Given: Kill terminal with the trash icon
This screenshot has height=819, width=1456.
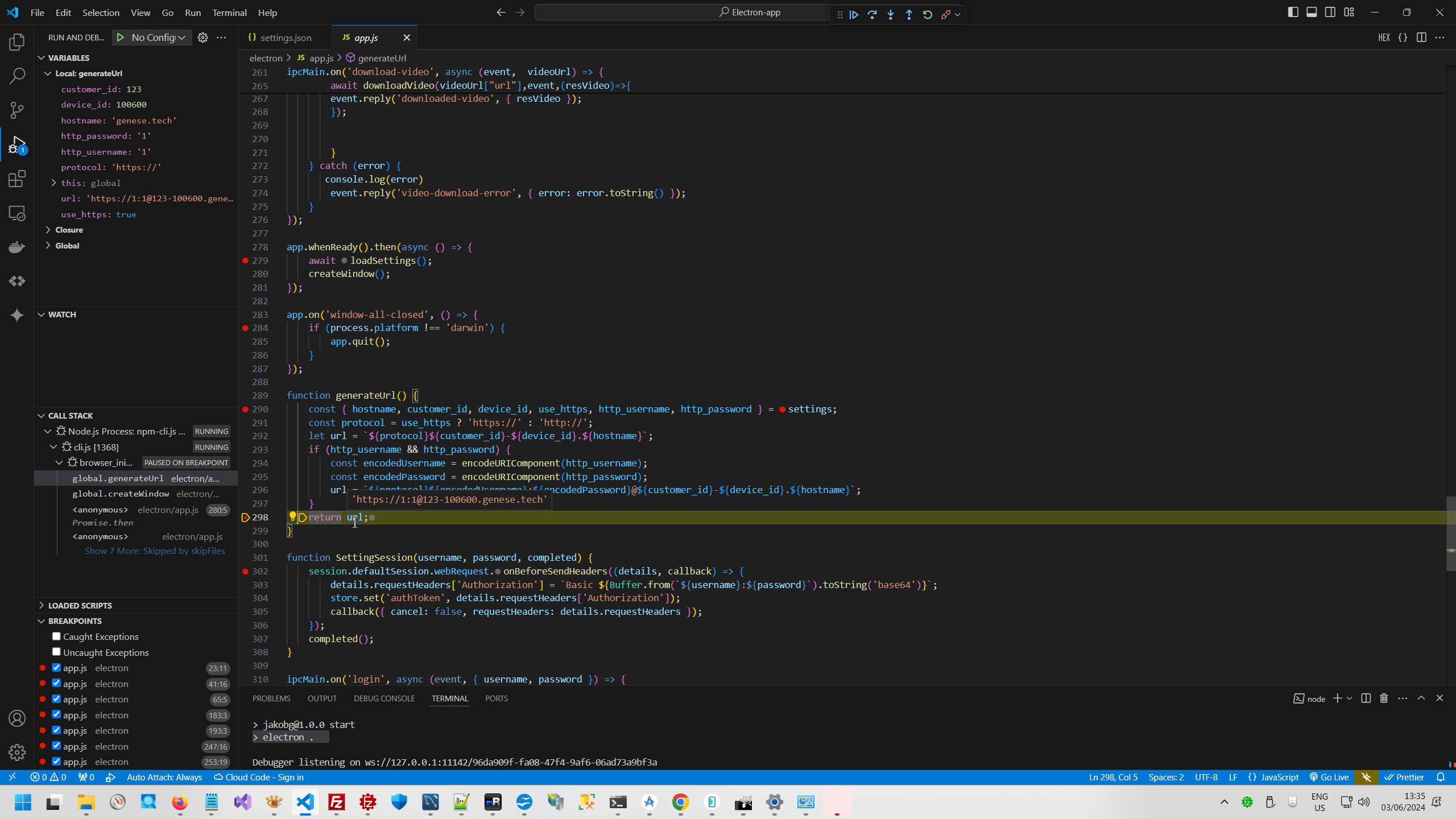Looking at the screenshot, I should click(1384, 698).
